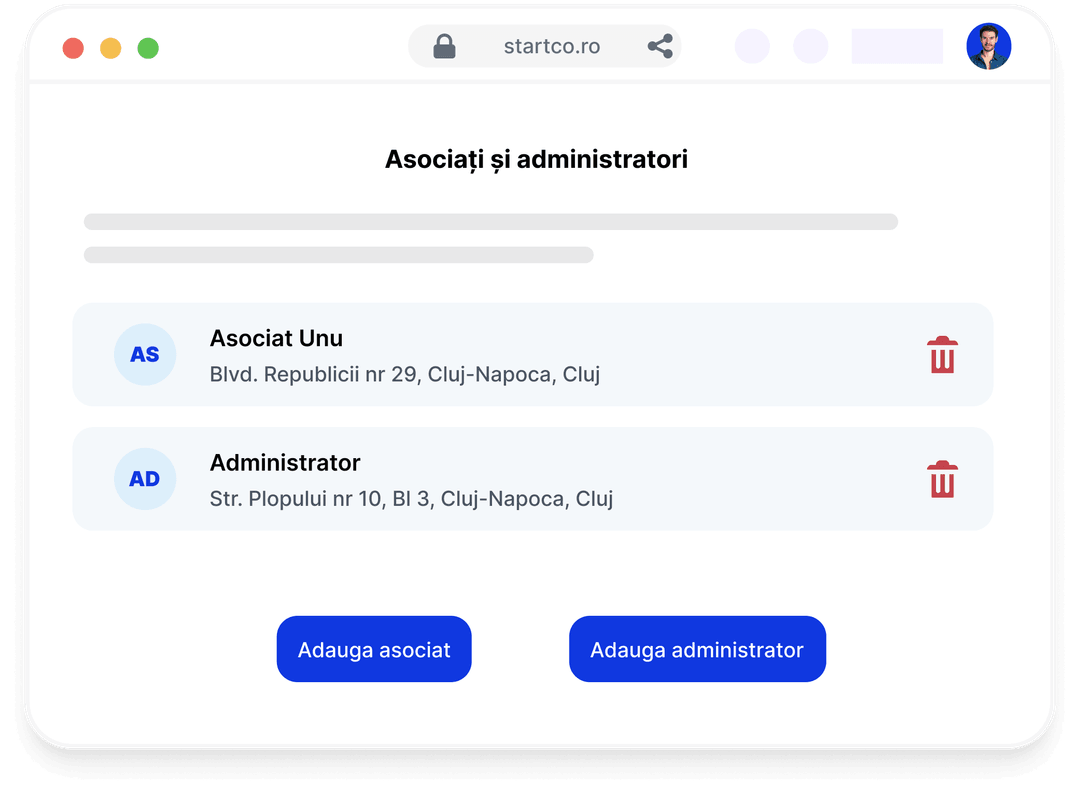The height and width of the screenshot is (794, 1080).
Task: Click the first round placeholder toolbar button
Action: [x=752, y=47]
